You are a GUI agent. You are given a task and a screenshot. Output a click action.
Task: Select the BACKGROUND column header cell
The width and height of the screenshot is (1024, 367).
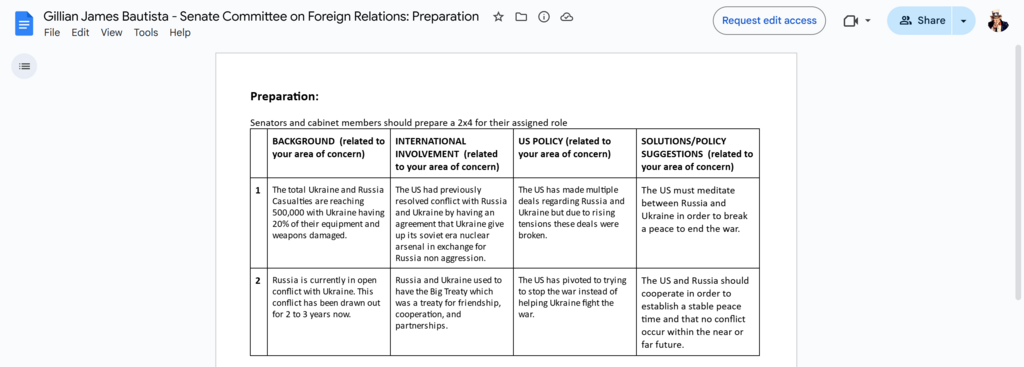coord(328,153)
